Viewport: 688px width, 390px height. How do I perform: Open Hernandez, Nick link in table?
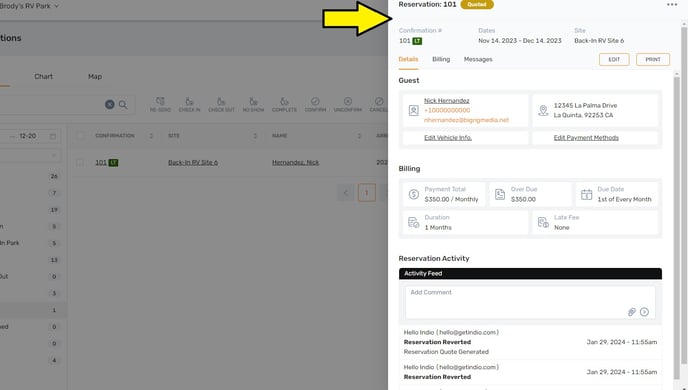(x=295, y=163)
